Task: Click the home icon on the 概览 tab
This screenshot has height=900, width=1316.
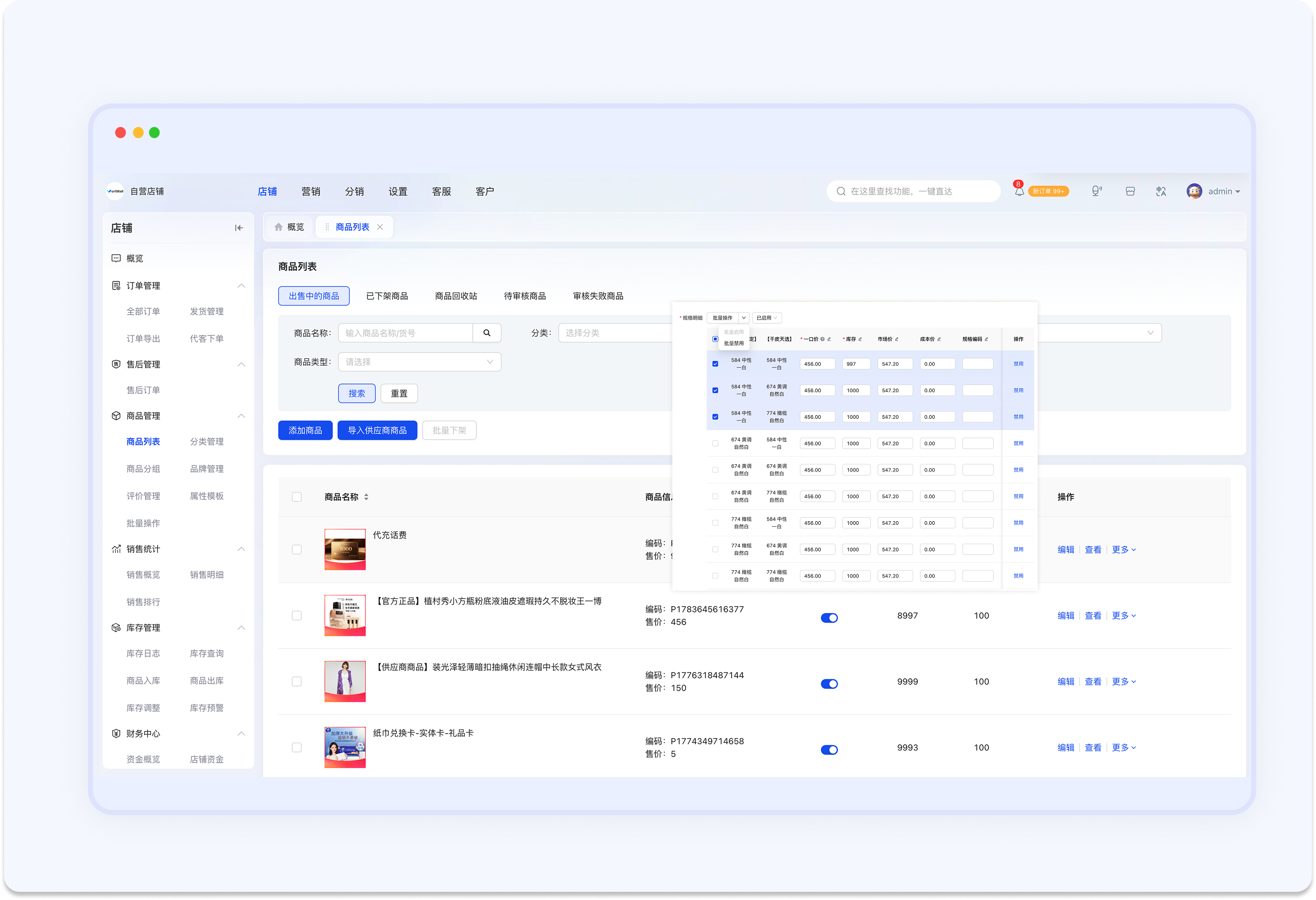Action: [278, 227]
